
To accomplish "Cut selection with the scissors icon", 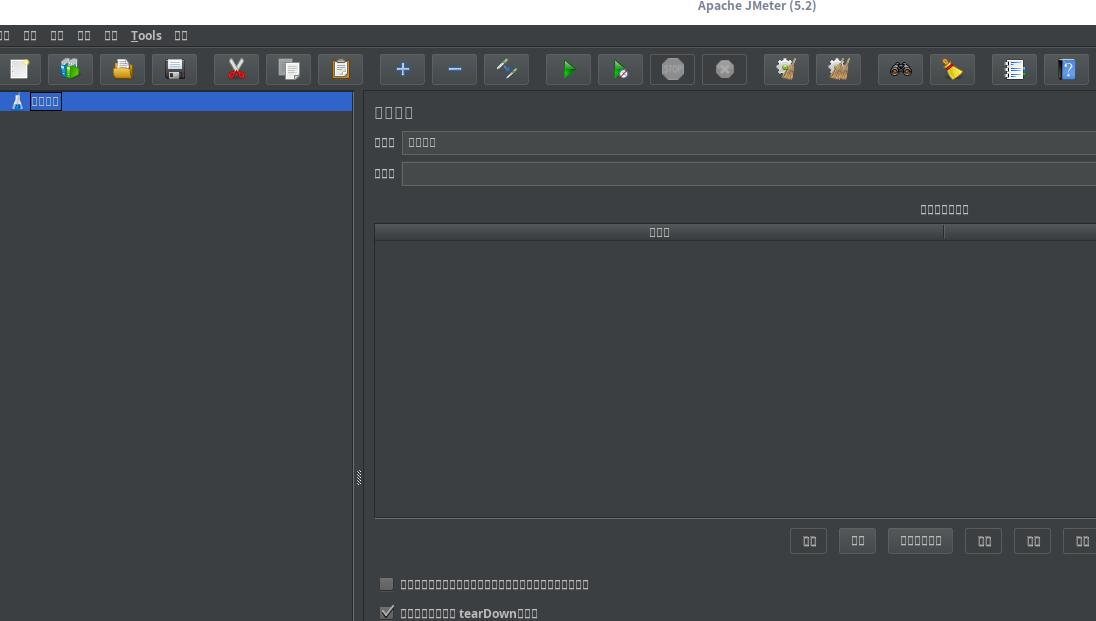I will click(236, 69).
